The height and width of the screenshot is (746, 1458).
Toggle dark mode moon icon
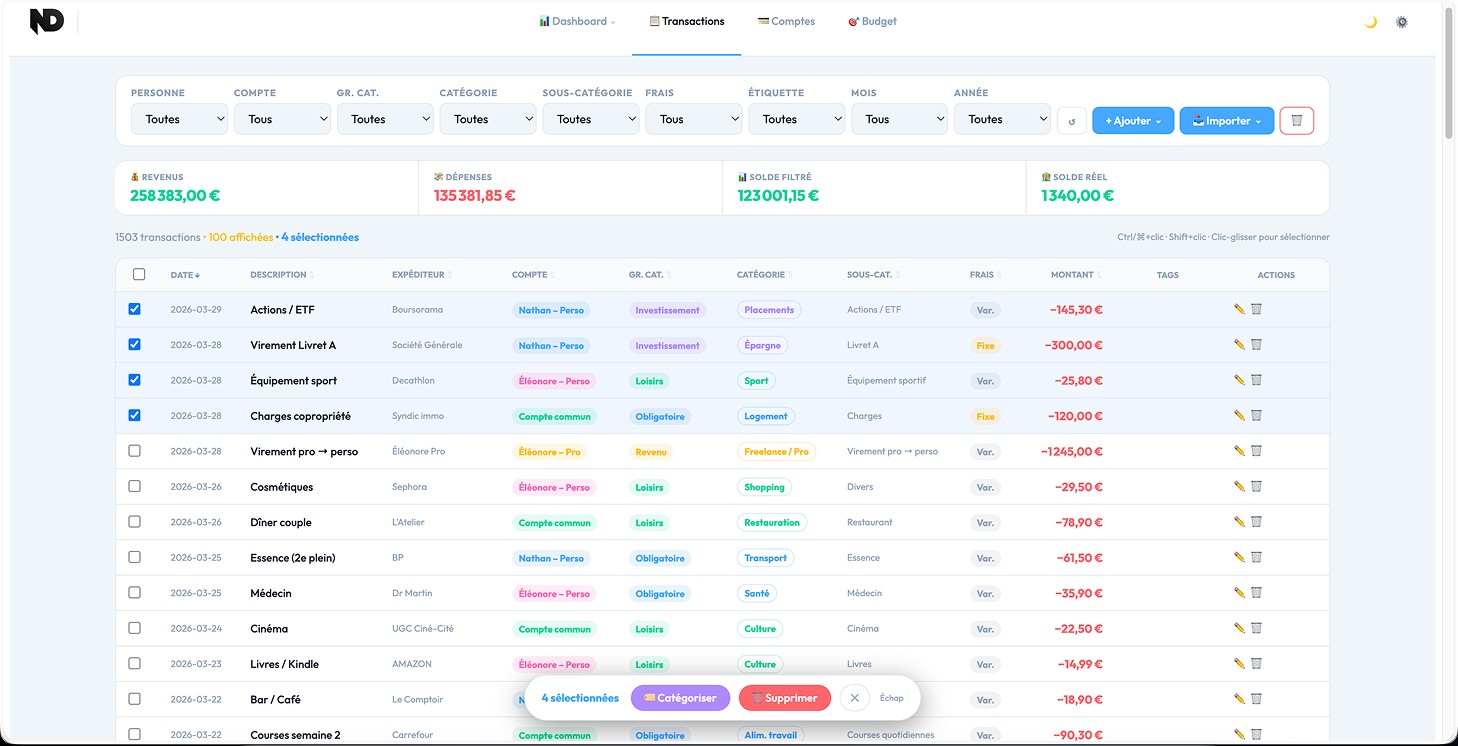[x=1371, y=22]
